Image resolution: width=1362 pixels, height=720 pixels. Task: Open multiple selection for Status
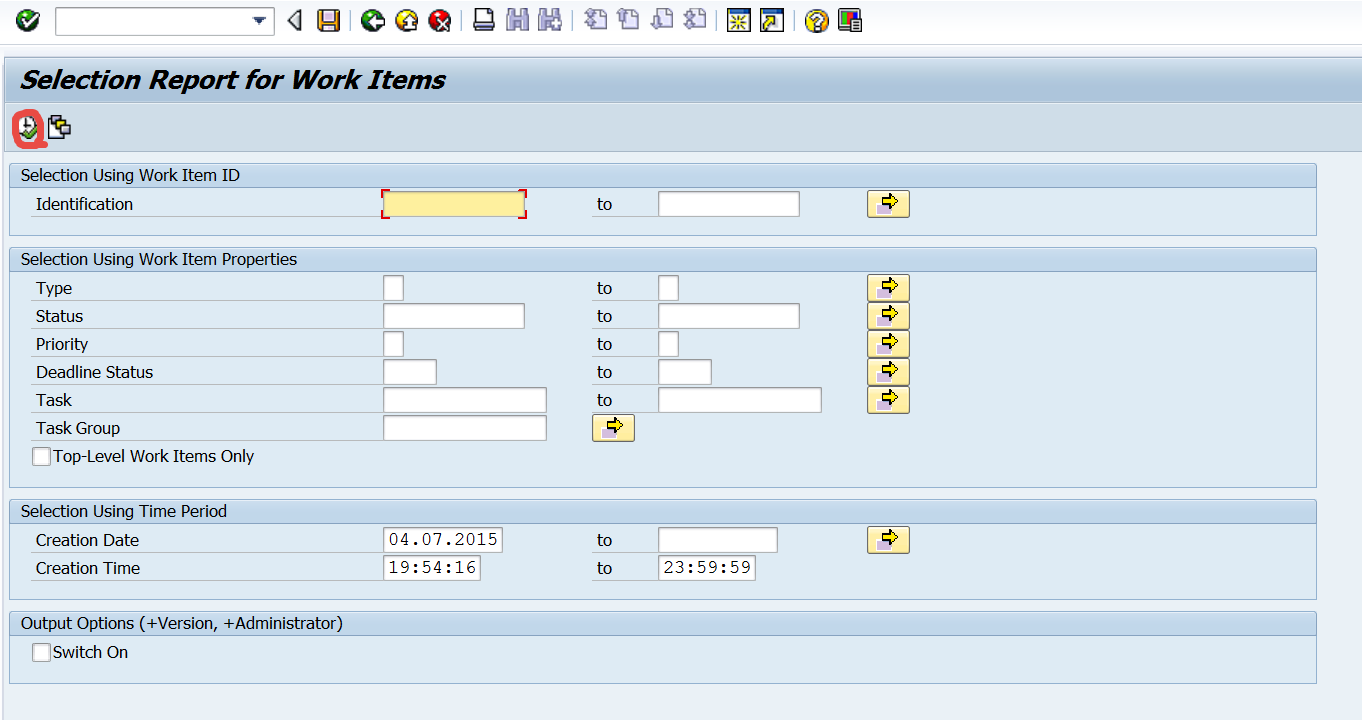click(888, 315)
